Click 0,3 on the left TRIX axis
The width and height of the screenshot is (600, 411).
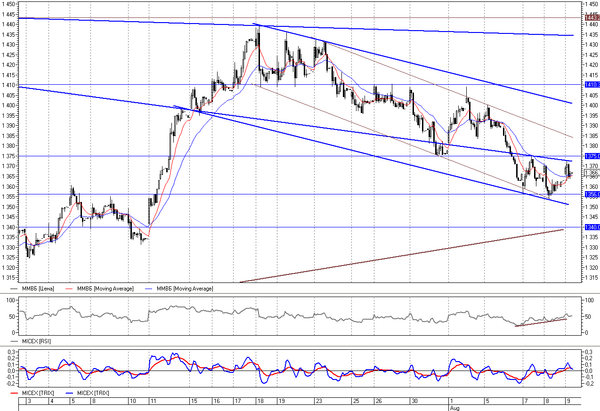[x=11, y=352]
